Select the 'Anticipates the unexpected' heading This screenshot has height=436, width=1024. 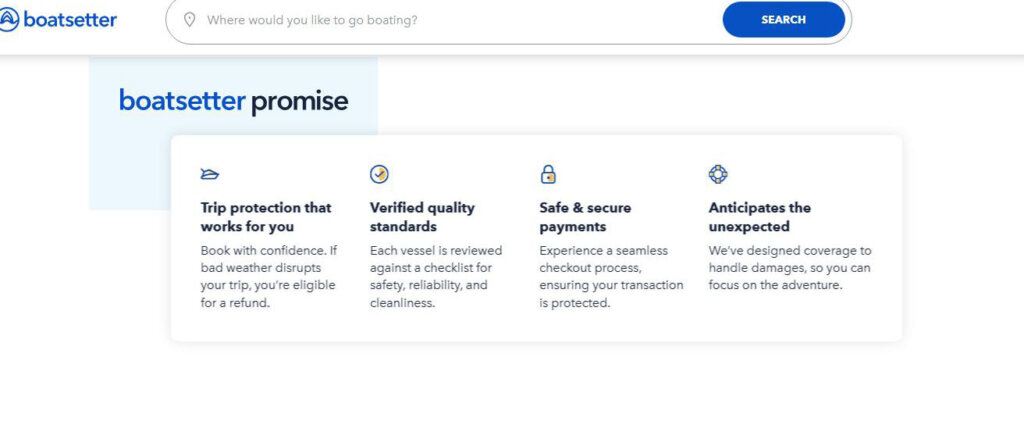(759, 217)
